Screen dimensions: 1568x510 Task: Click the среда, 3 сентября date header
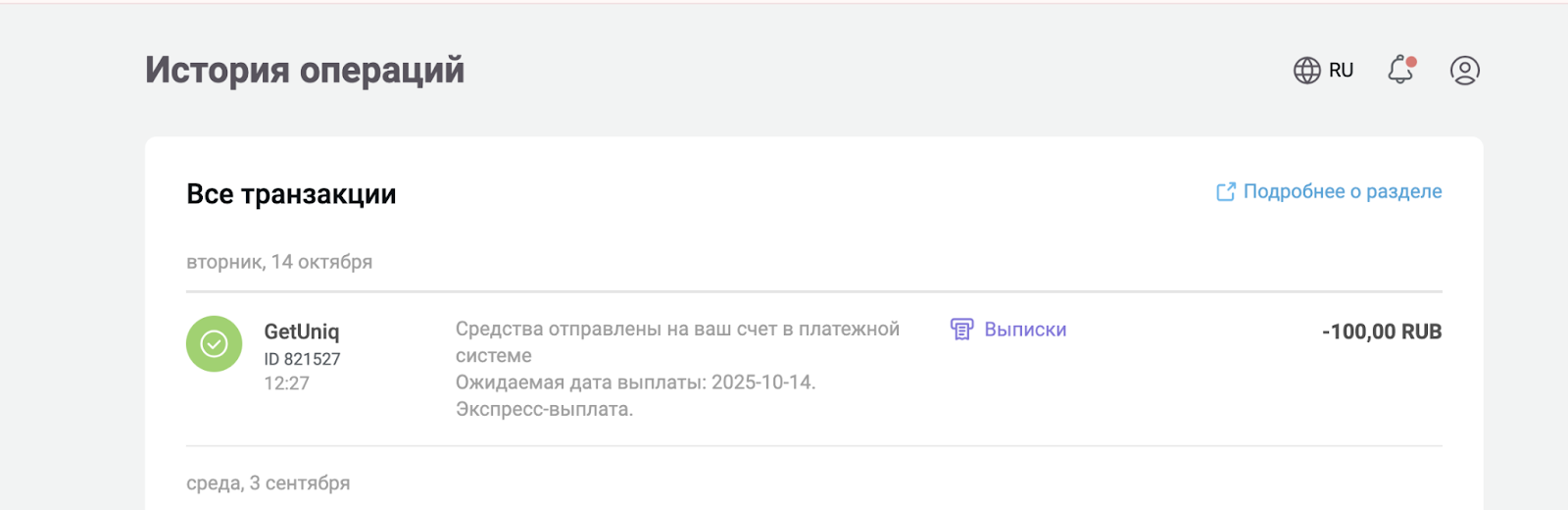pyautogui.click(x=268, y=483)
